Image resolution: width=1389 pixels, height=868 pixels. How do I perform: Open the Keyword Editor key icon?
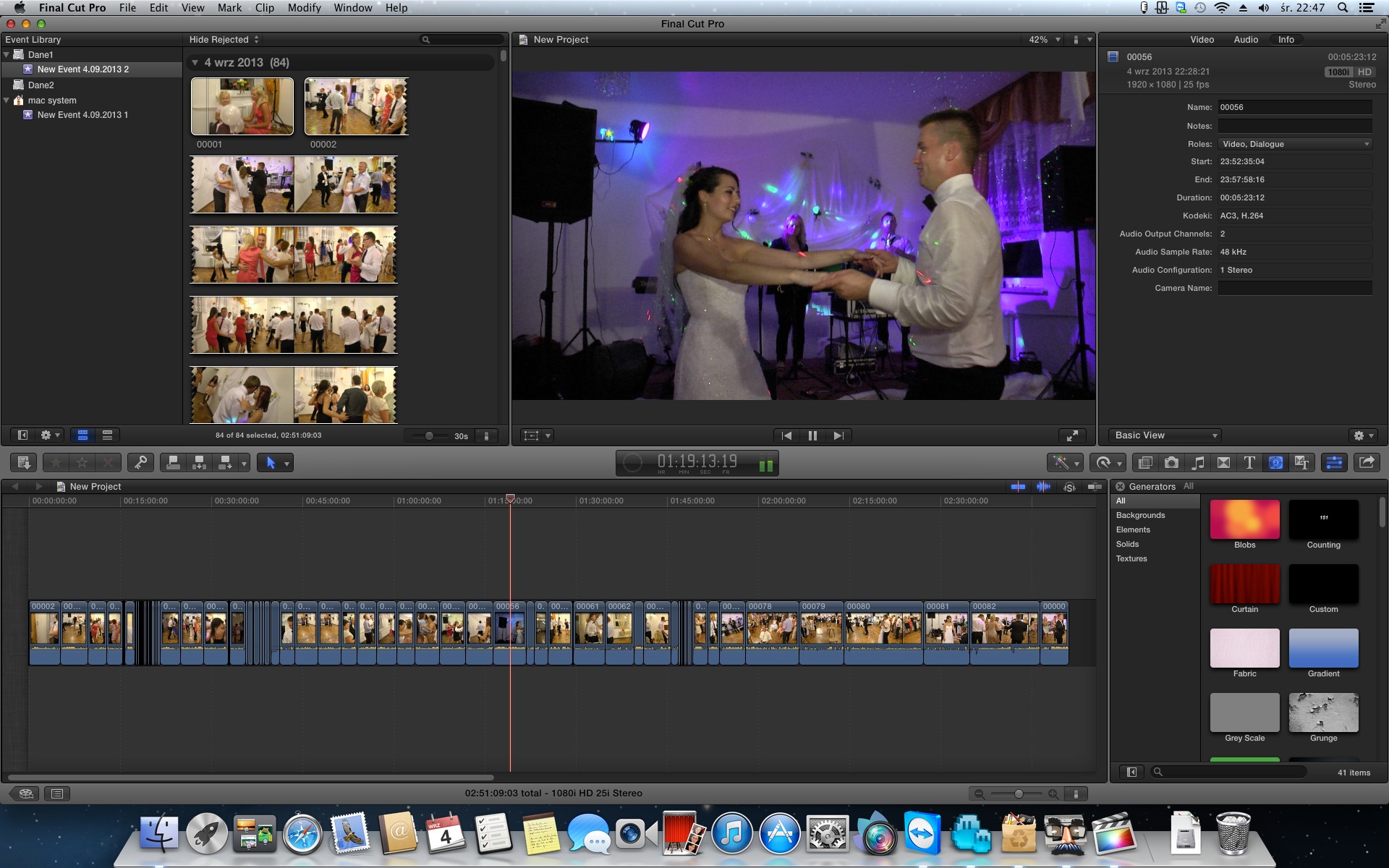[140, 463]
